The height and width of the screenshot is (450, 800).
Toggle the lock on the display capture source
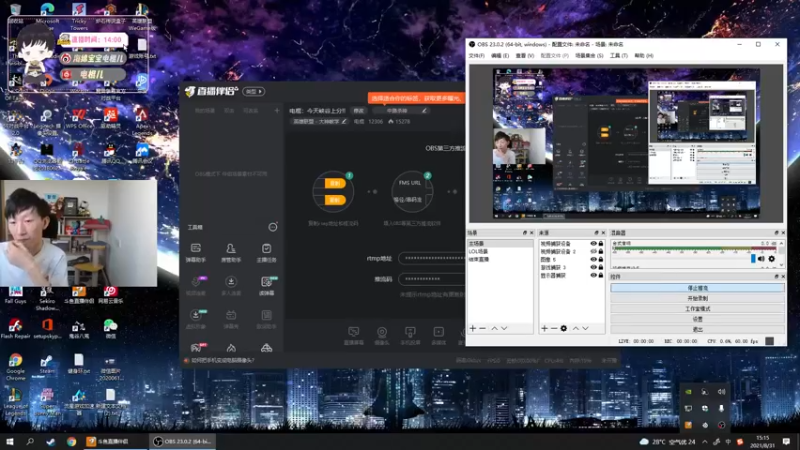[x=601, y=275]
